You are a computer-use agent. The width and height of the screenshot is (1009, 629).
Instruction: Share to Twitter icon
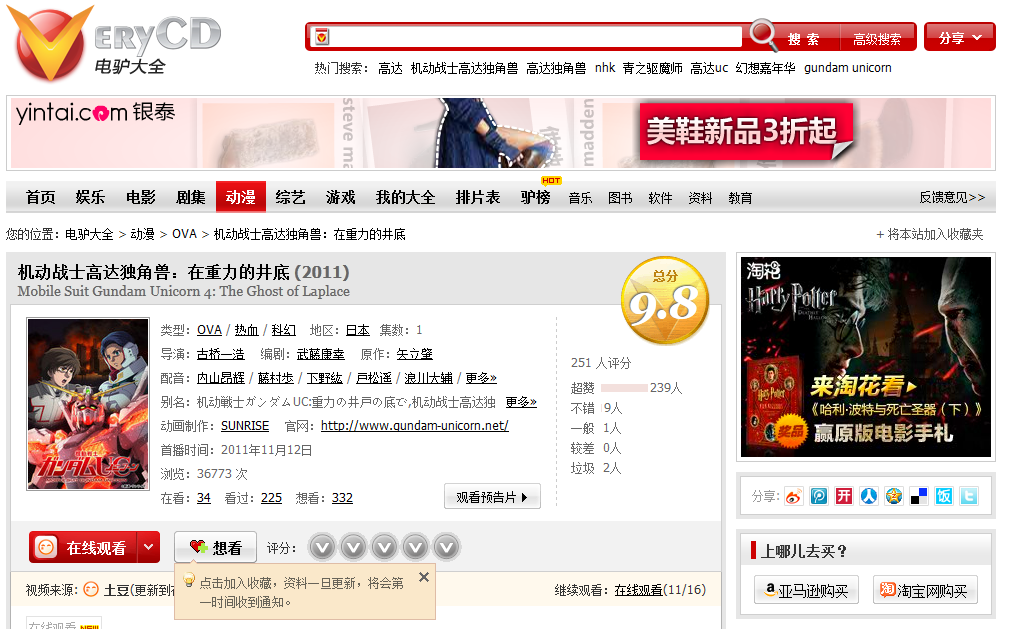[969, 496]
